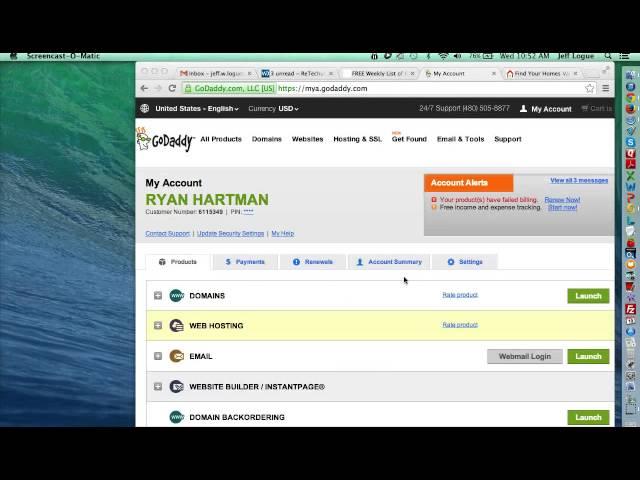Expand the DOMAINS section

(158, 295)
